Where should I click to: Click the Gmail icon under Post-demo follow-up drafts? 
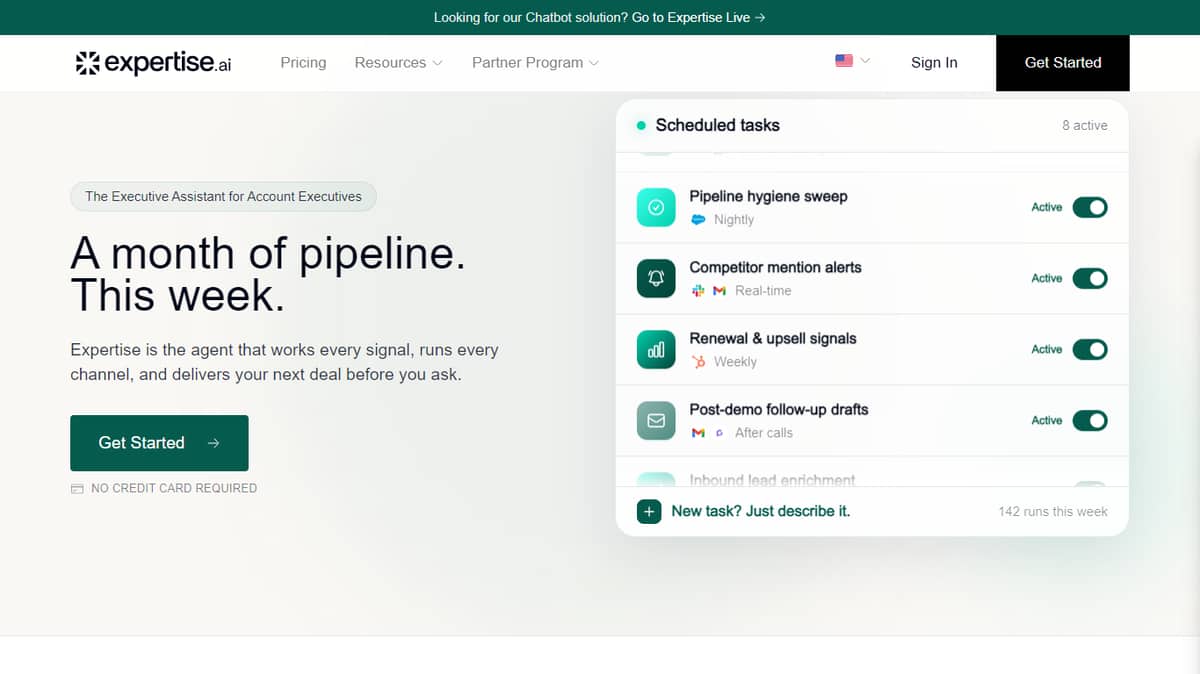point(698,433)
